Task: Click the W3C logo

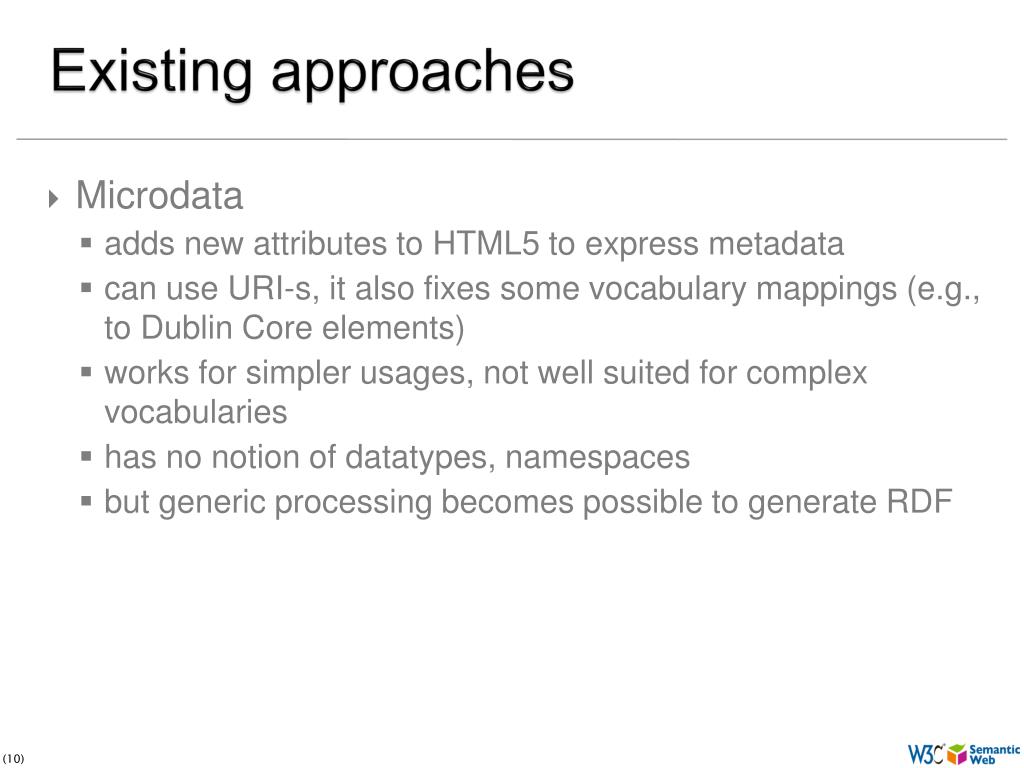Action: coord(926,754)
